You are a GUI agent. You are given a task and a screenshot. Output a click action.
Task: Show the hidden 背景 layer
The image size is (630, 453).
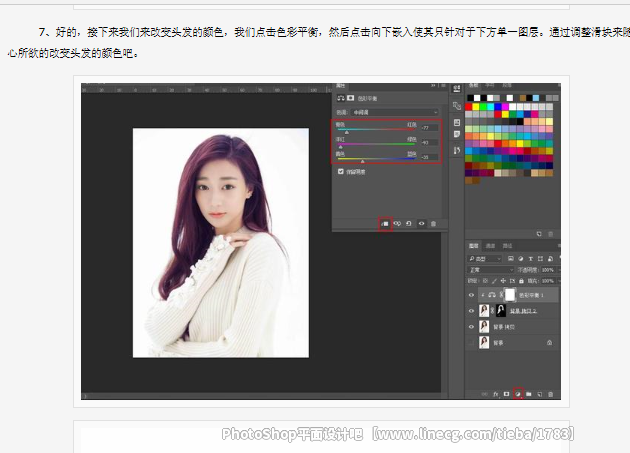pos(471,342)
